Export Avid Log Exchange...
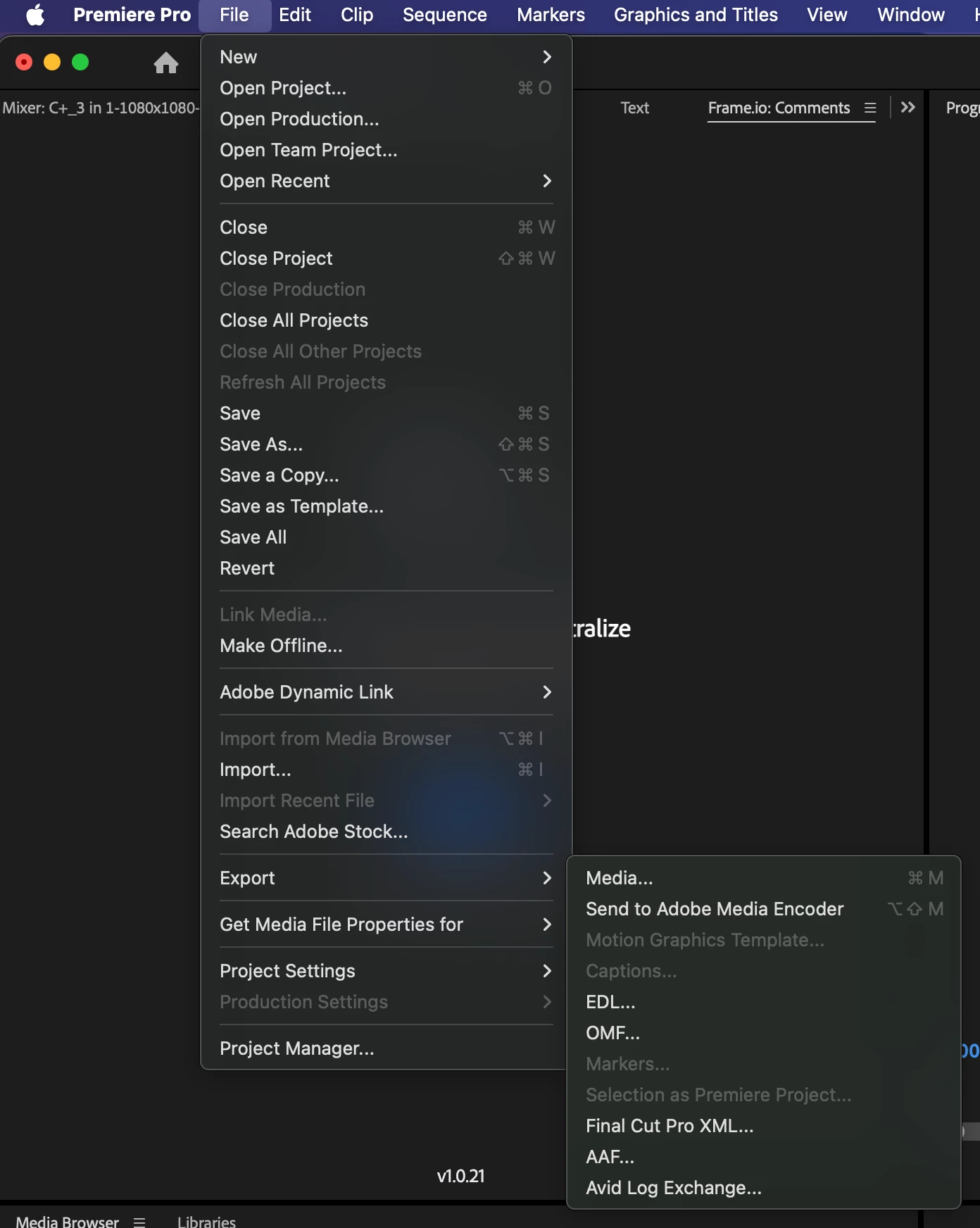Screen dimensions: 980x1228 click(x=764, y=1188)
